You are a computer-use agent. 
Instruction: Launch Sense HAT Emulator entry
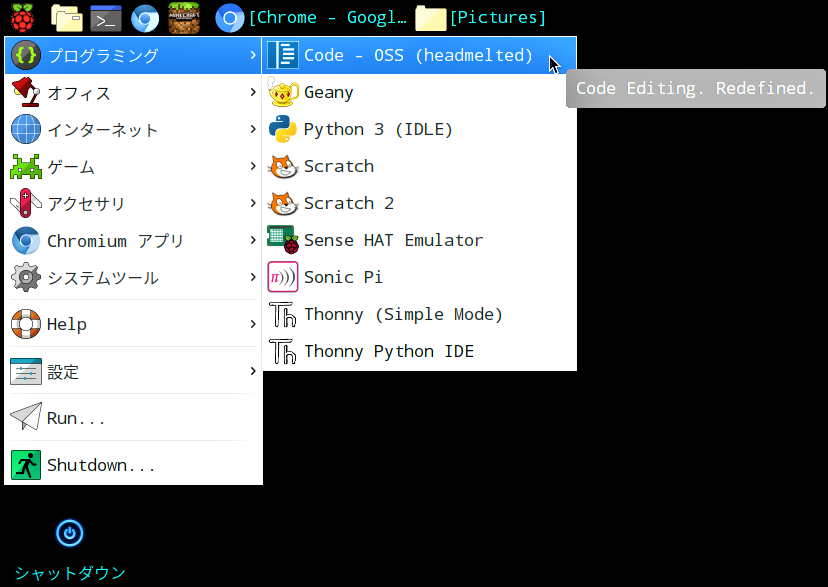(419, 240)
